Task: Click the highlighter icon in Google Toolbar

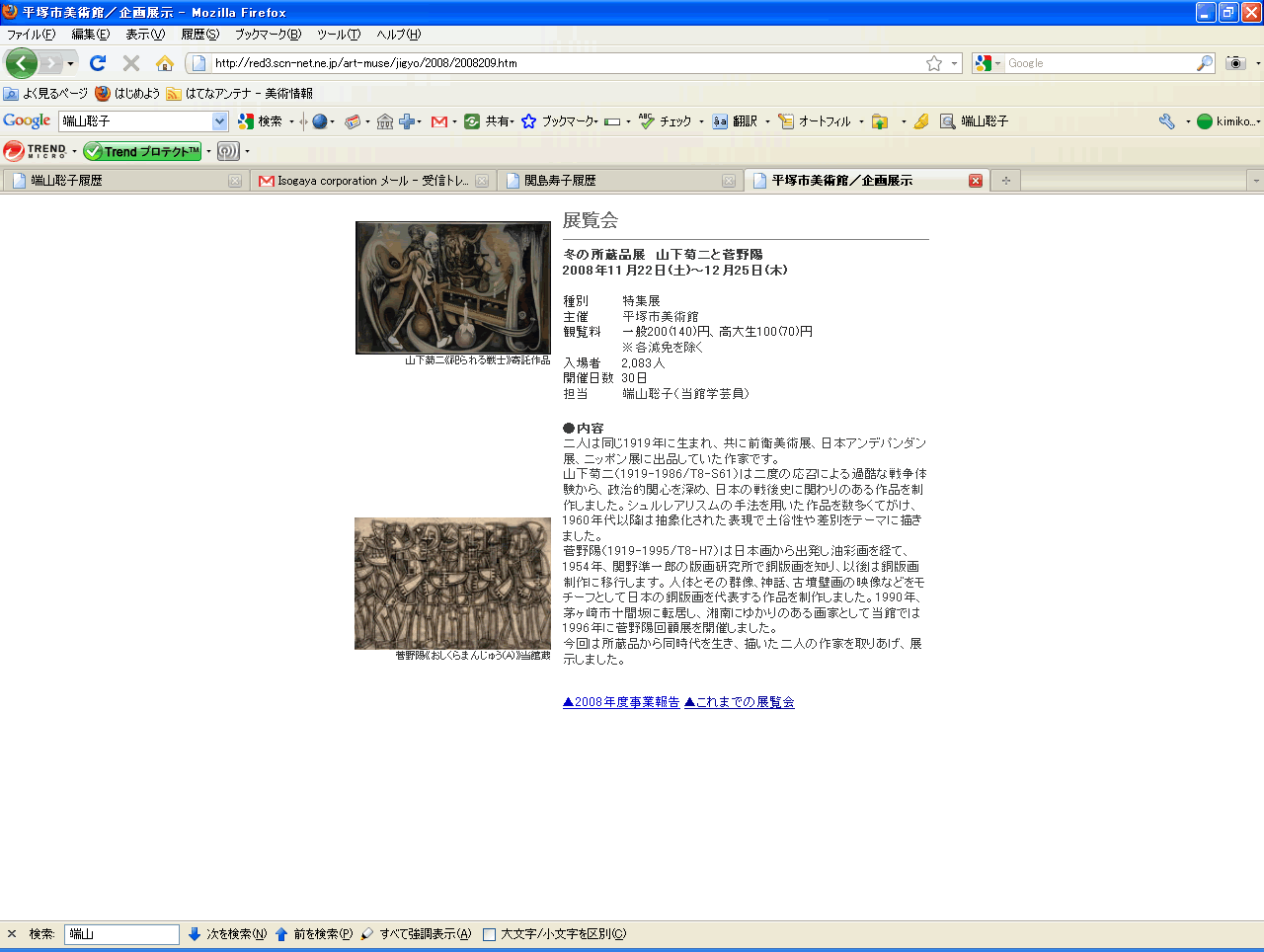Action: pos(921,121)
